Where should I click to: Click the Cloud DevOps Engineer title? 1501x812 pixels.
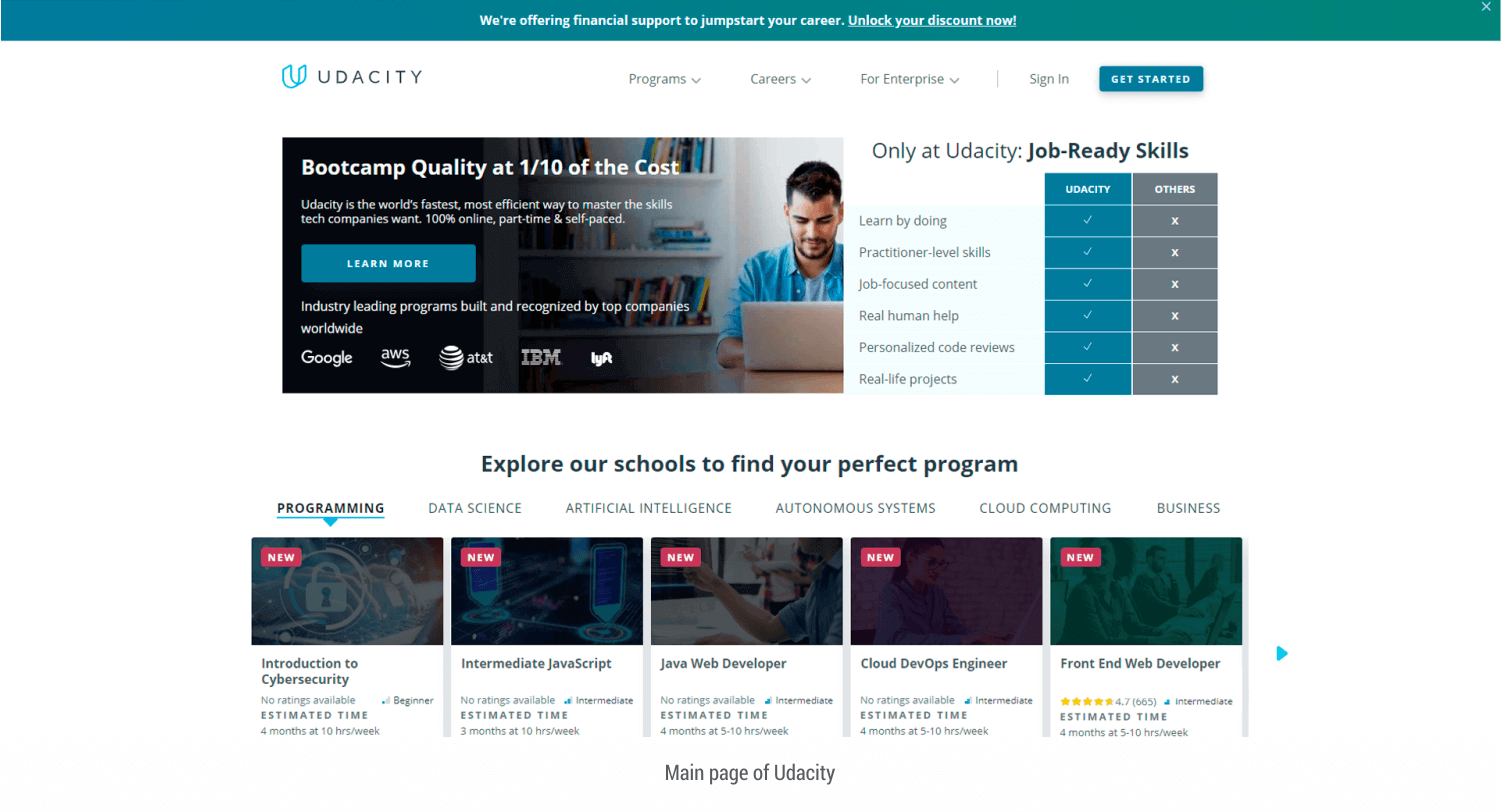click(934, 663)
